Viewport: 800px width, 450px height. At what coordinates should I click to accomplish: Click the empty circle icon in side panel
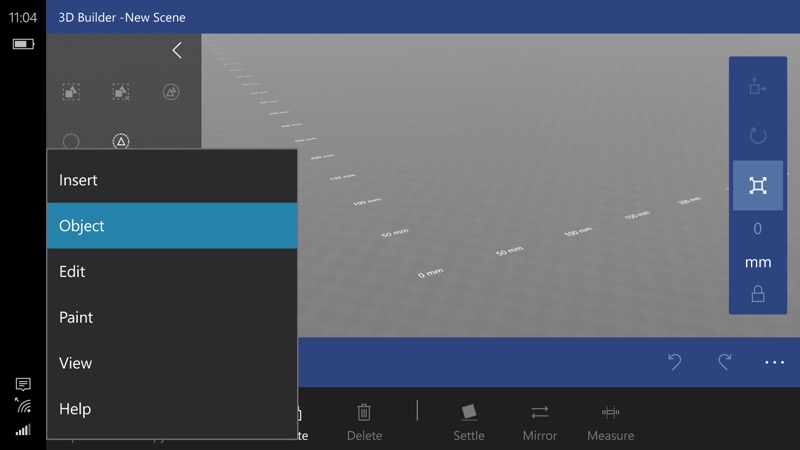coord(71,141)
